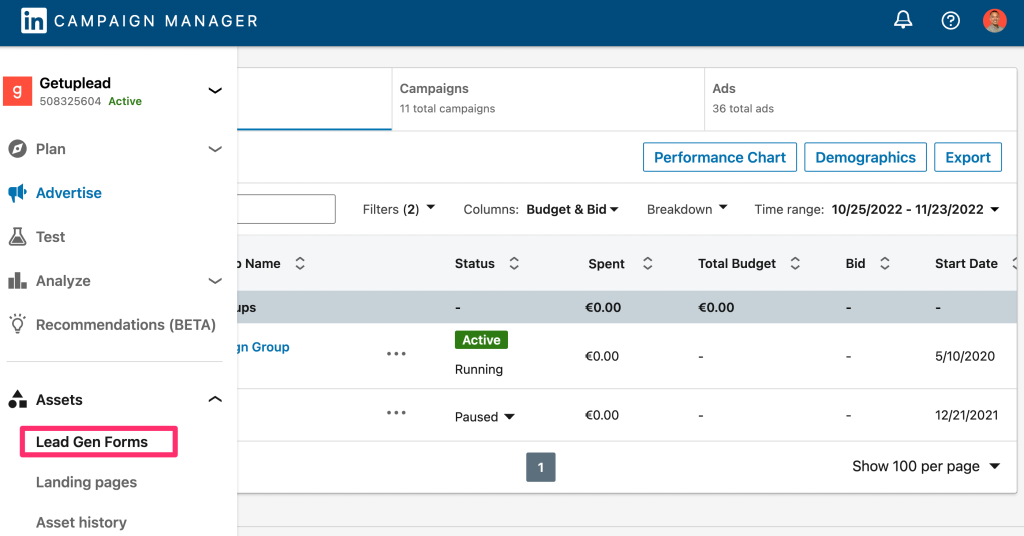The image size is (1024, 536).
Task: Open Lead Gen Forms under Assets
Action: tap(91, 442)
